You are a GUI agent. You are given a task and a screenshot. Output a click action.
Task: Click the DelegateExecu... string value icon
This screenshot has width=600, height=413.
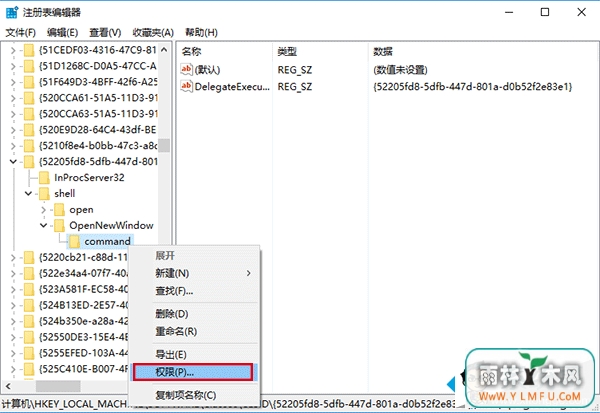point(186,87)
